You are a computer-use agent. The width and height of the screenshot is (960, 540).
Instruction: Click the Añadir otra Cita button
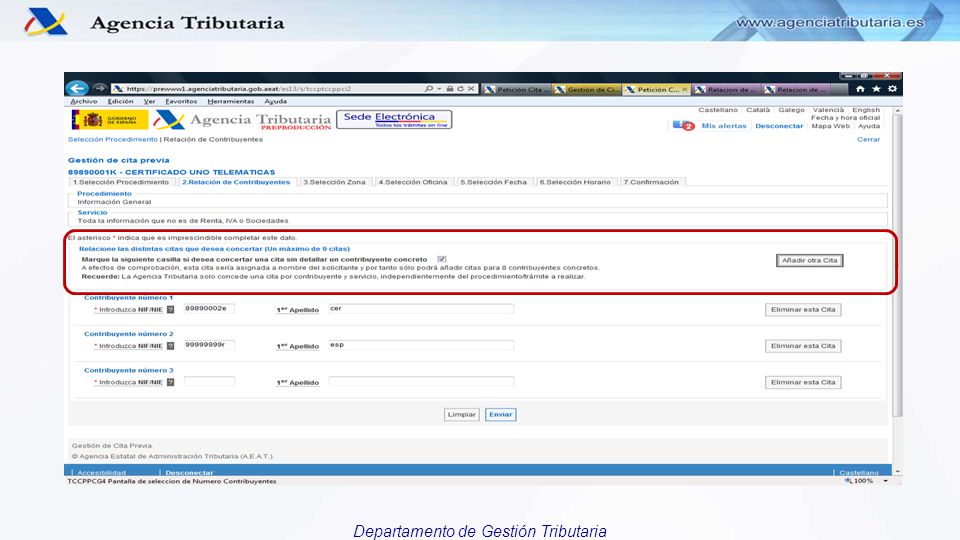pyautogui.click(x=809, y=260)
